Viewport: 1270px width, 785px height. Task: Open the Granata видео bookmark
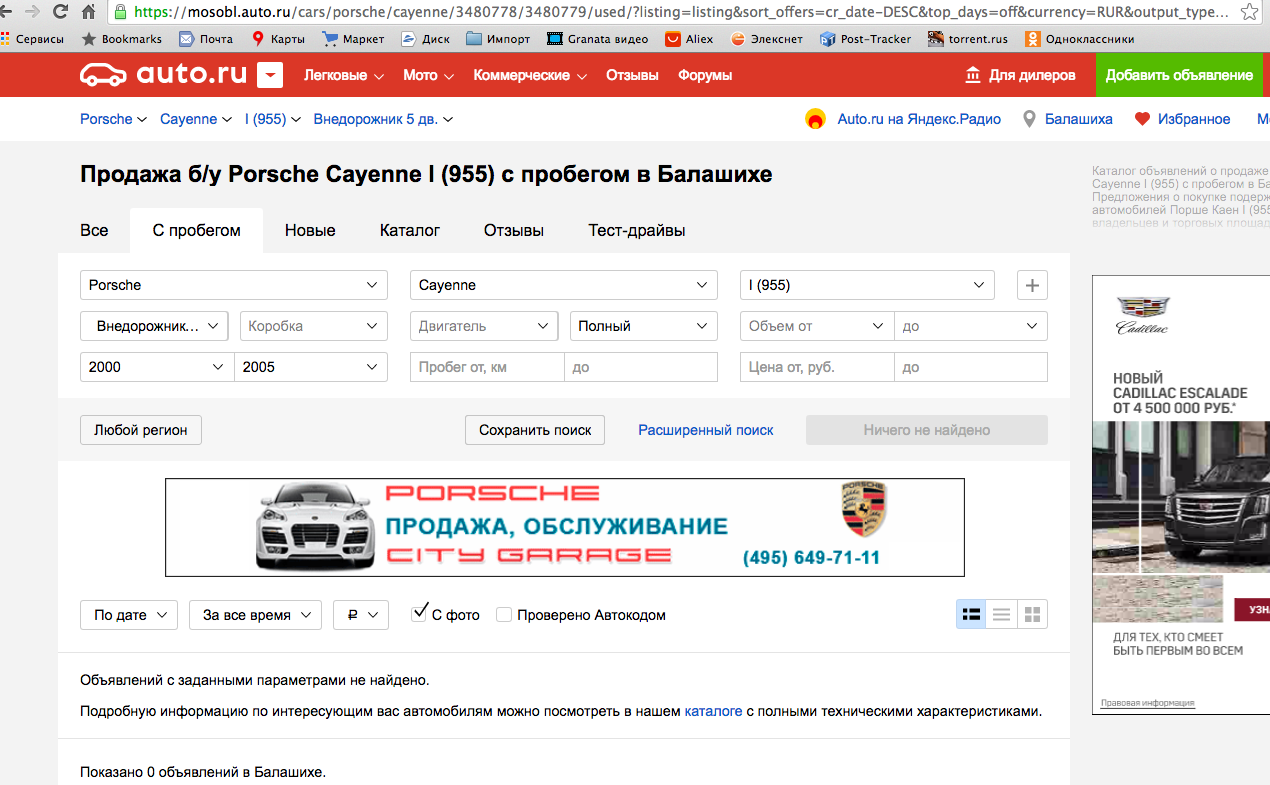pyautogui.click(x=598, y=39)
